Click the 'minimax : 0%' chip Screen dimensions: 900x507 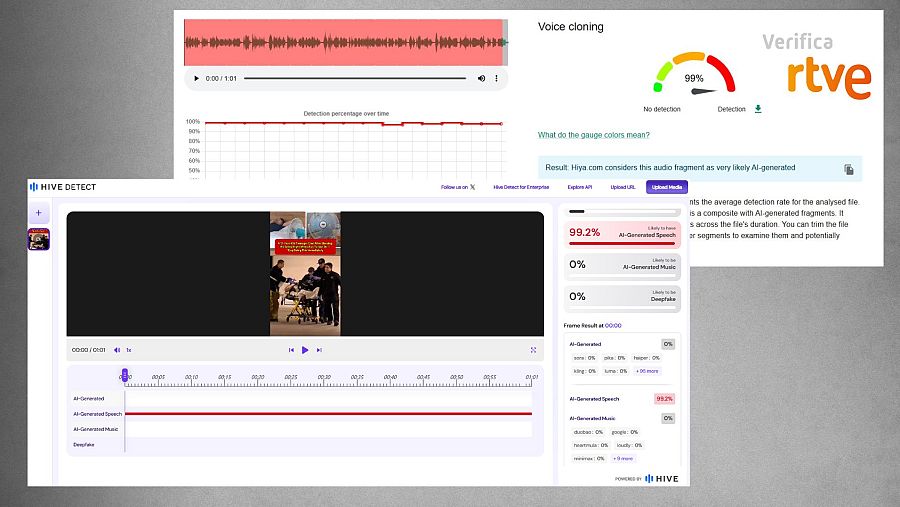click(x=589, y=459)
